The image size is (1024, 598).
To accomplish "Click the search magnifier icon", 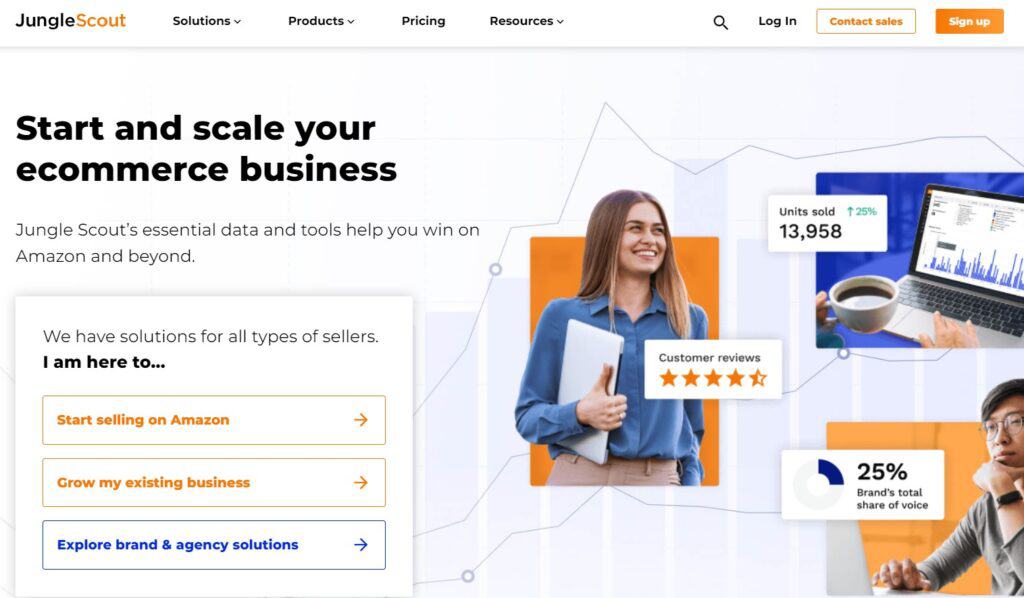I will point(720,22).
